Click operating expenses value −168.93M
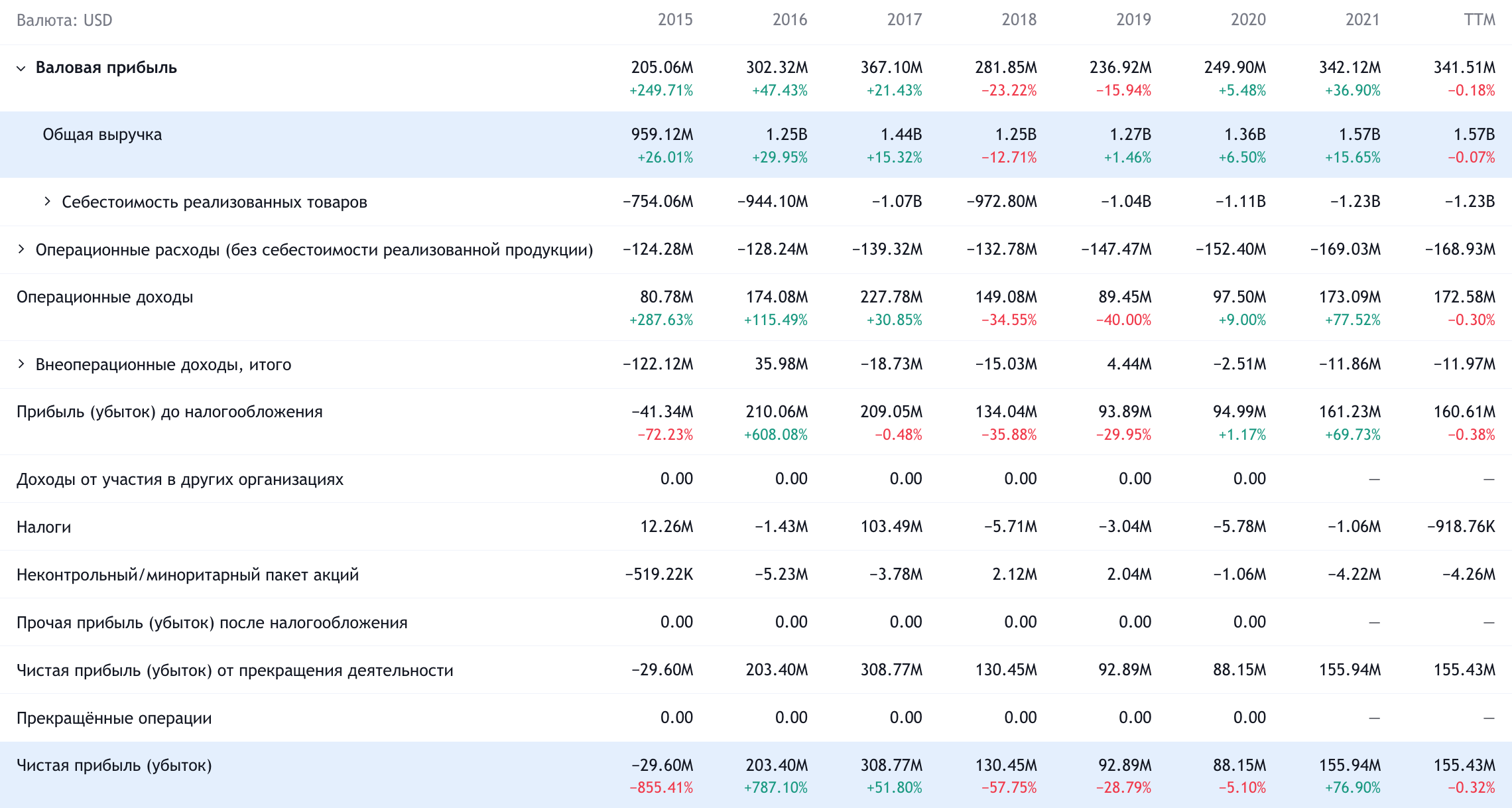 pos(1460,249)
